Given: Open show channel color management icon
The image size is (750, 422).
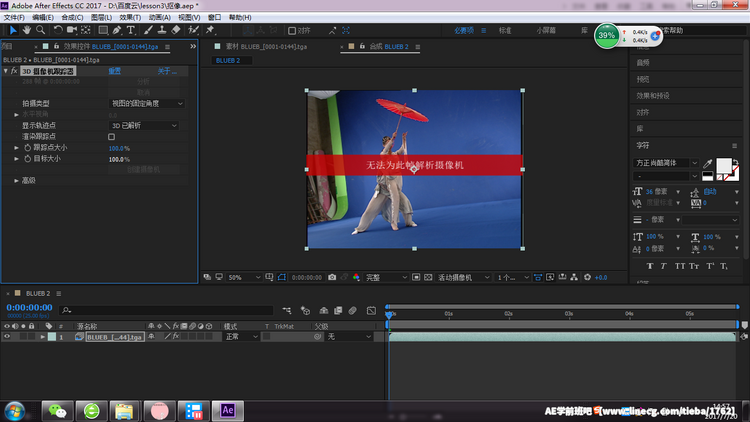Looking at the screenshot, I should click(356, 278).
